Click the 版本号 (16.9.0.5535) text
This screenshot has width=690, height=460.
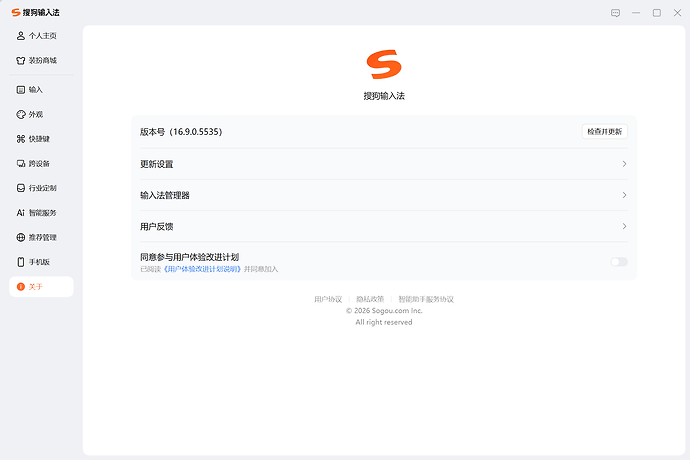181,132
